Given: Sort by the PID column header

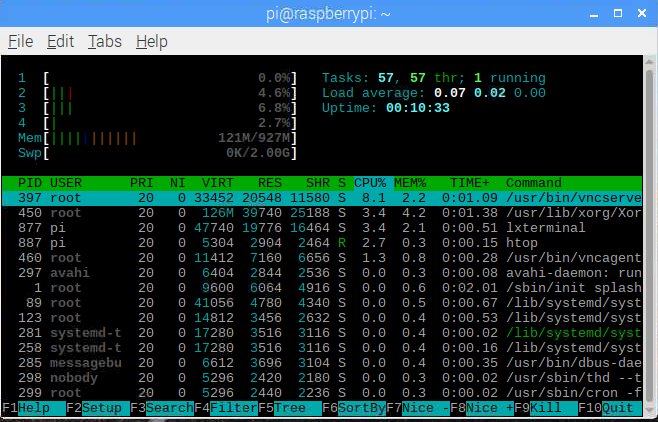Looking at the screenshot, I should (29, 183).
